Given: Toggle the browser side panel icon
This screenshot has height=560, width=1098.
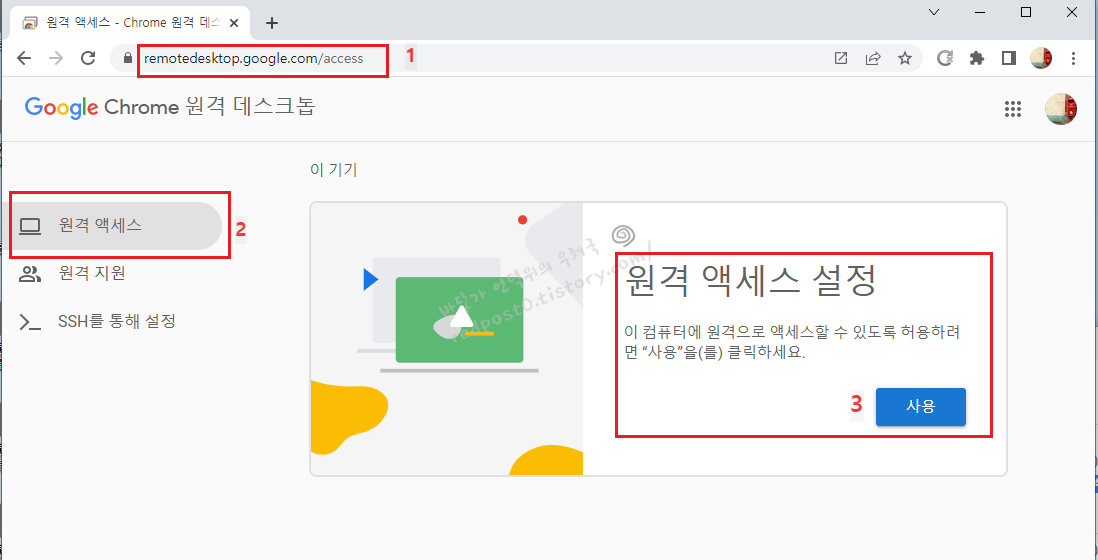Looking at the screenshot, I should tap(1008, 59).
